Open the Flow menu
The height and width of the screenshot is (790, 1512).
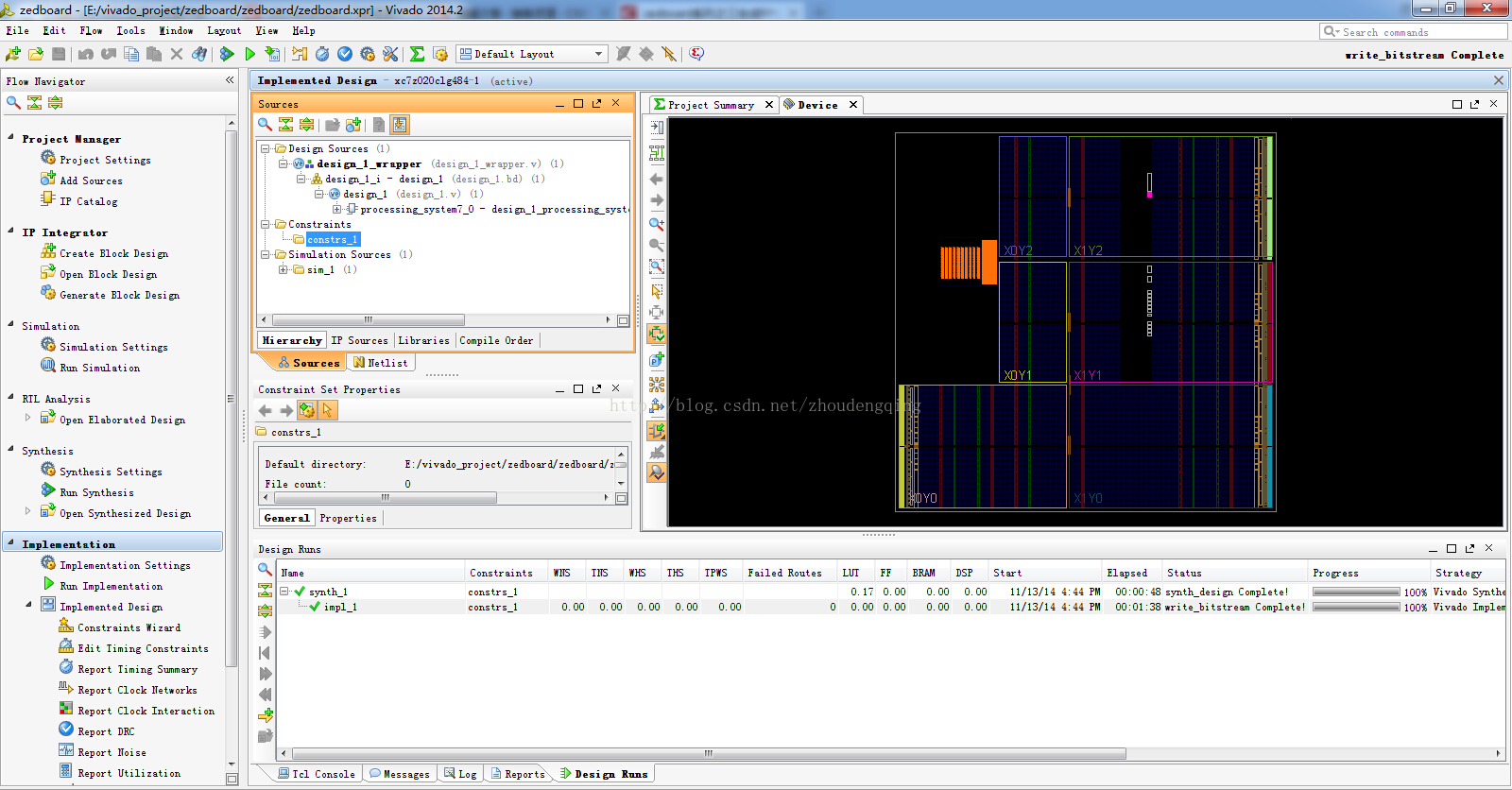pyautogui.click(x=92, y=30)
